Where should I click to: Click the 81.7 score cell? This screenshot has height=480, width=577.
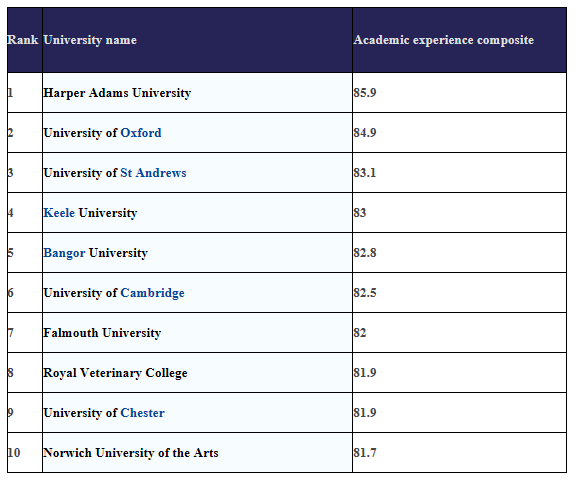459,453
